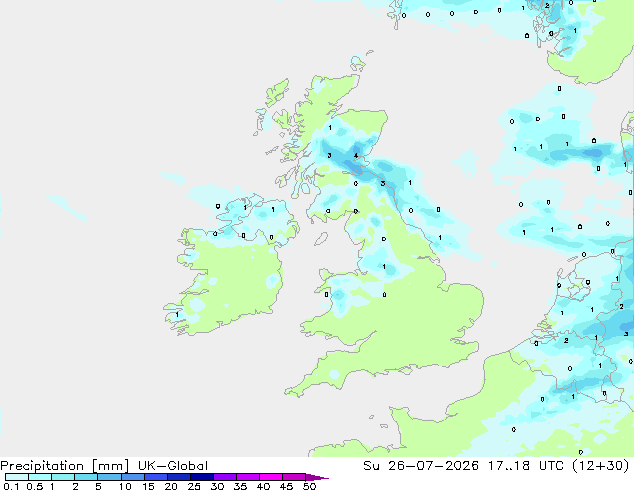634x490 pixels.
Task: Click the above-50 arrow tip of legend
Action: [x=317, y=477]
